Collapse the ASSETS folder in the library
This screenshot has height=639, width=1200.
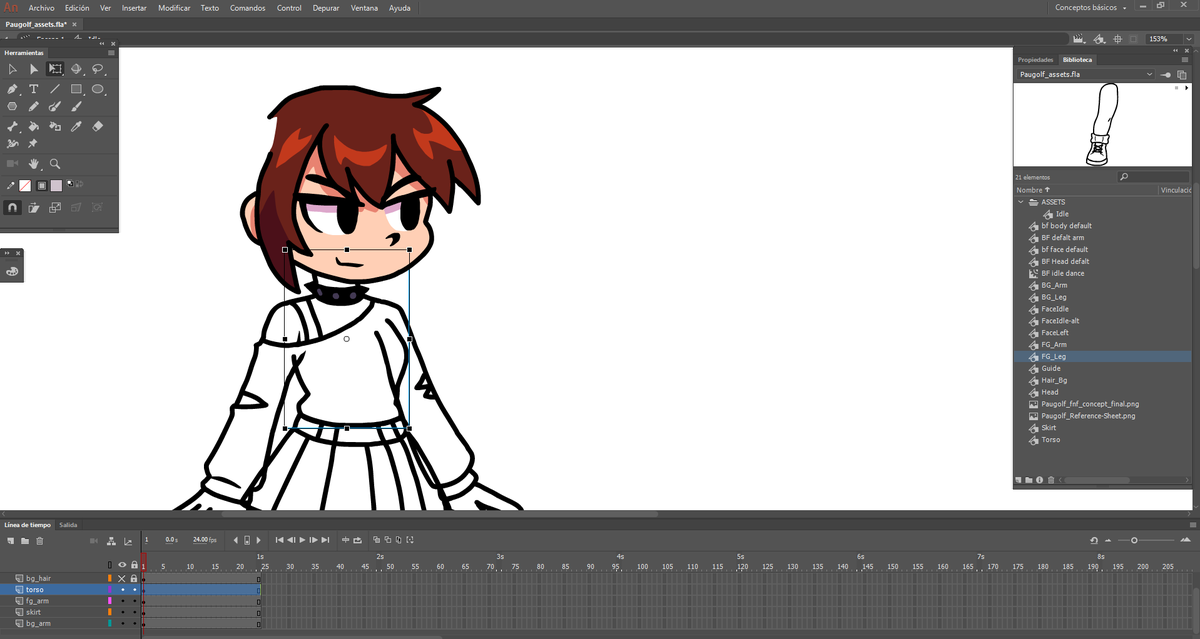[x=1021, y=202]
